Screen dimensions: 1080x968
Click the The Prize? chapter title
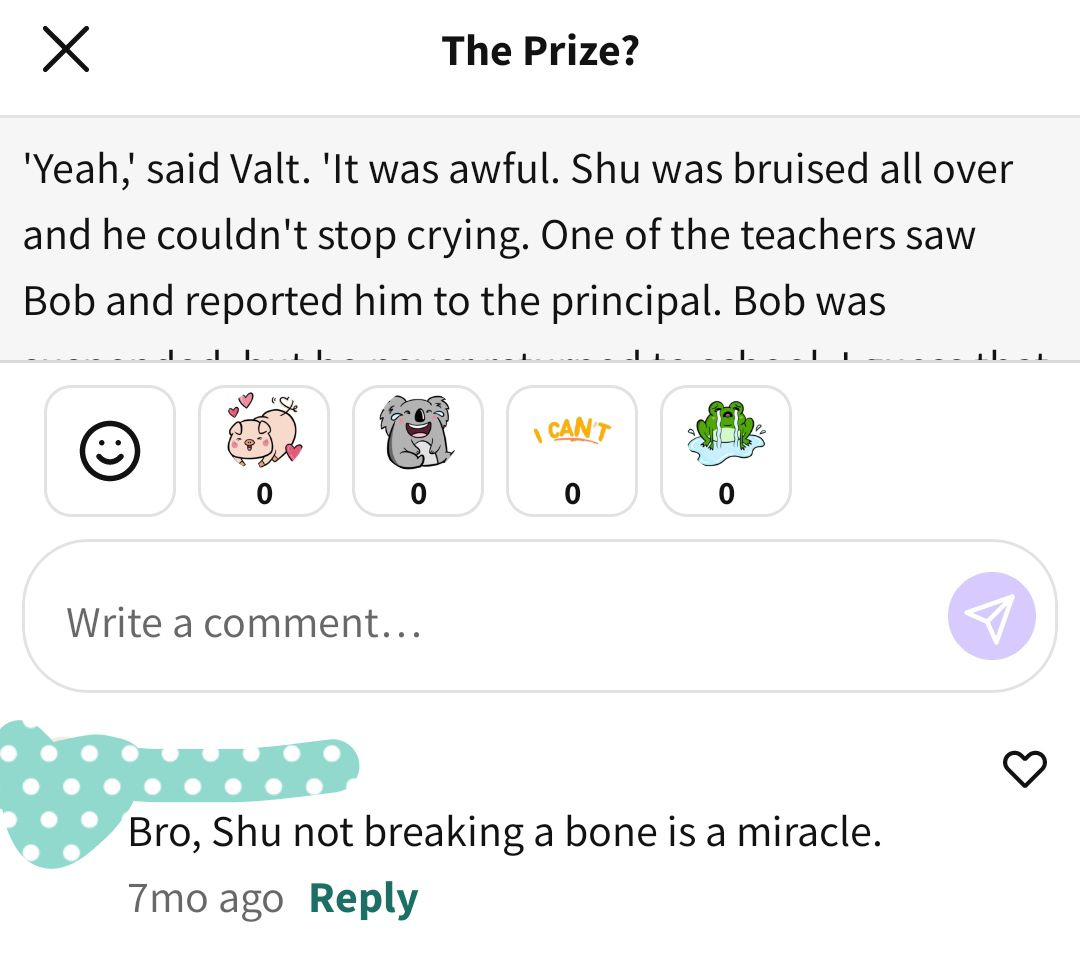(x=541, y=51)
